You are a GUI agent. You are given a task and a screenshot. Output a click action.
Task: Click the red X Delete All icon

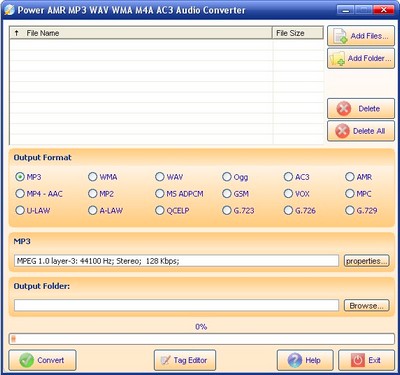click(x=342, y=131)
